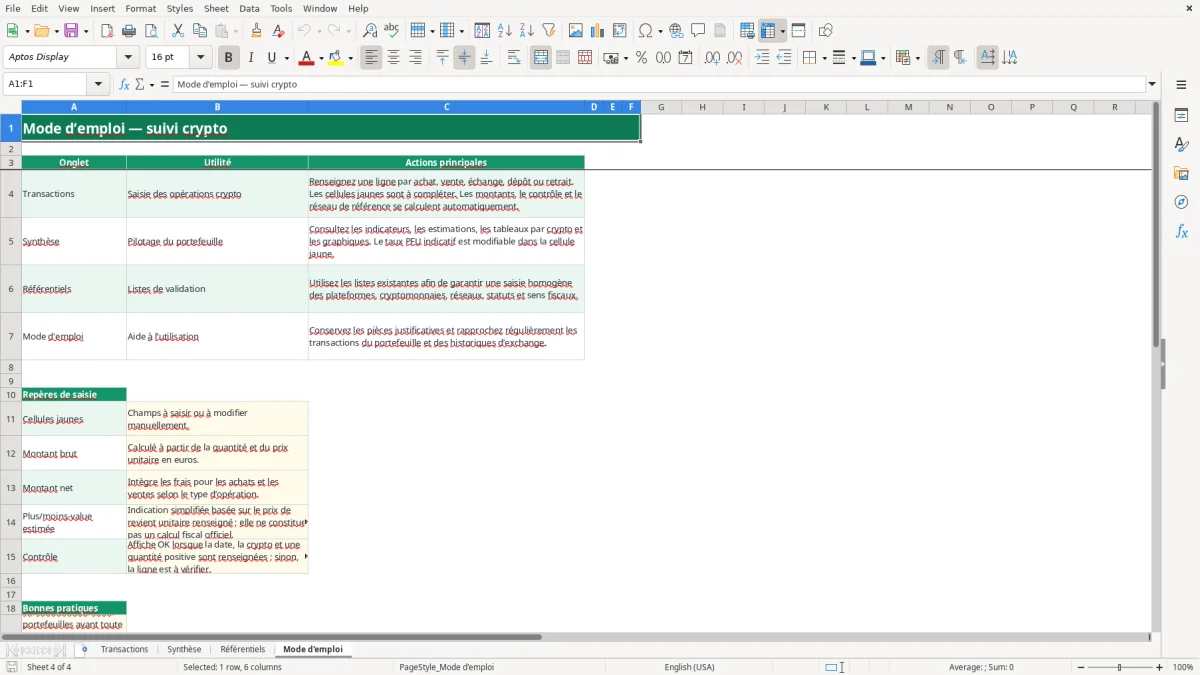Open the Borders dropdown arrow
Viewport: 1200px width, 675px height.
pos(823,58)
